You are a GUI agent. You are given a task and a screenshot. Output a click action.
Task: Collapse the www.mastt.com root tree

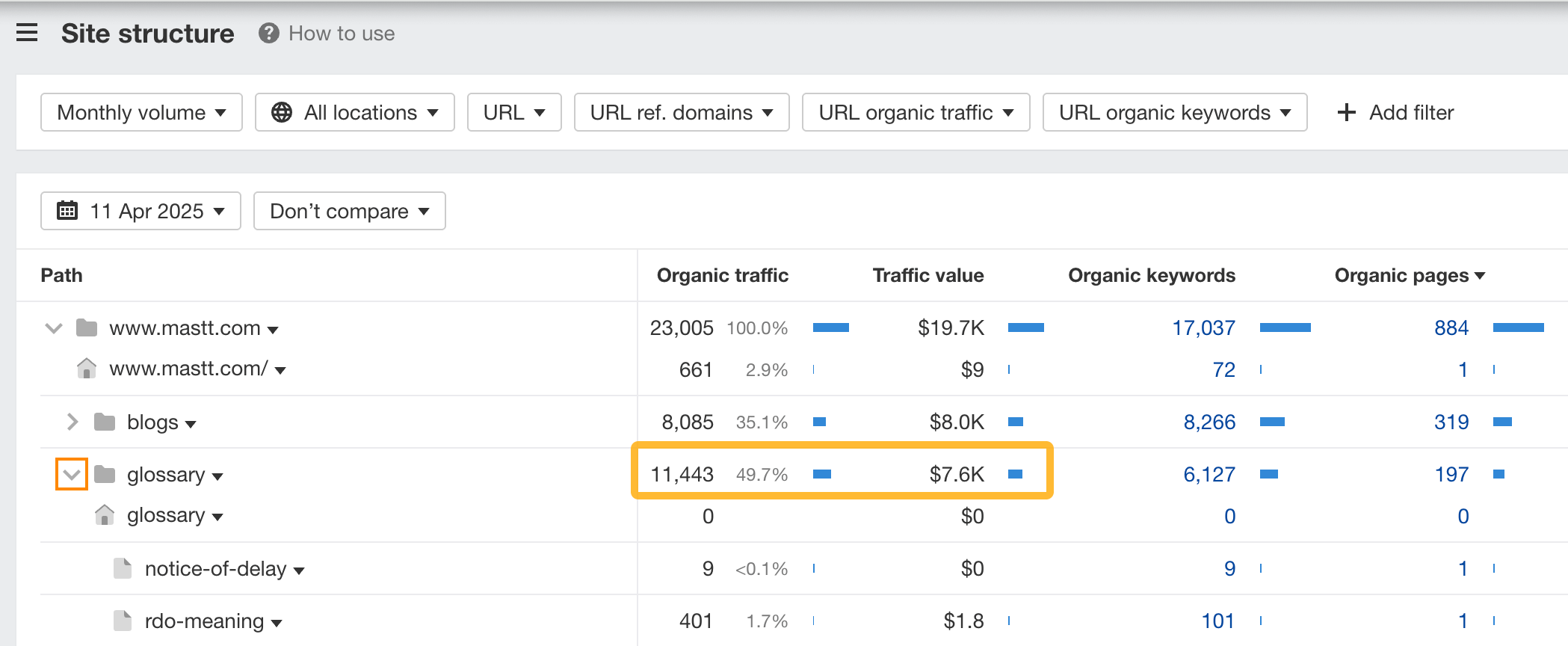(x=54, y=327)
